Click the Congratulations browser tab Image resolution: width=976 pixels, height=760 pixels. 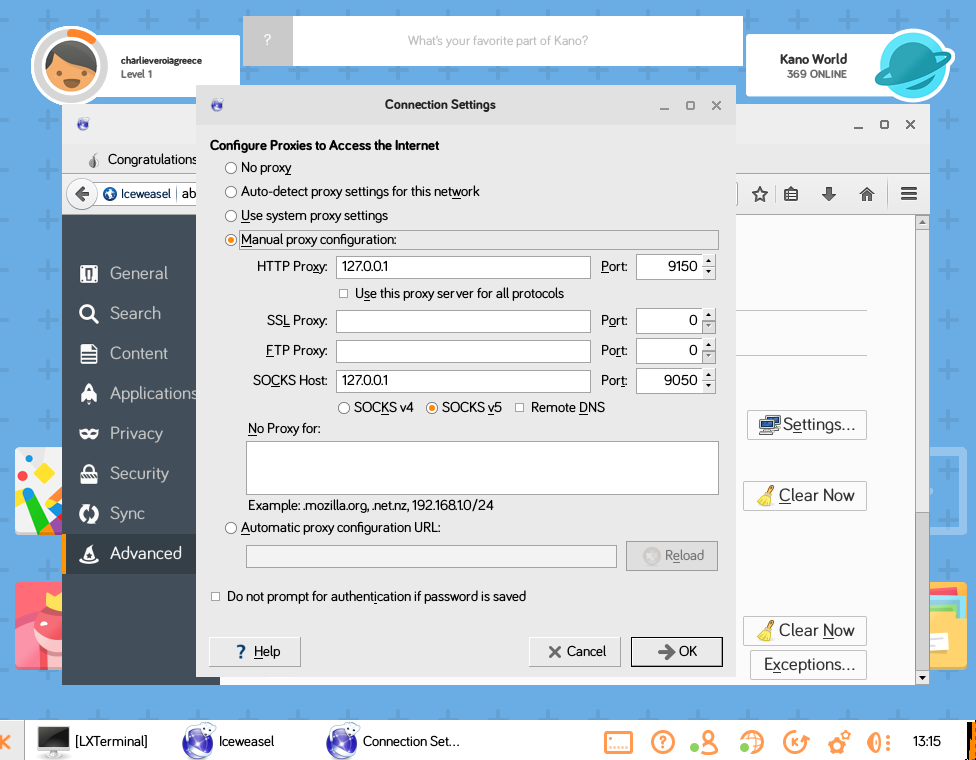[141, 160]
